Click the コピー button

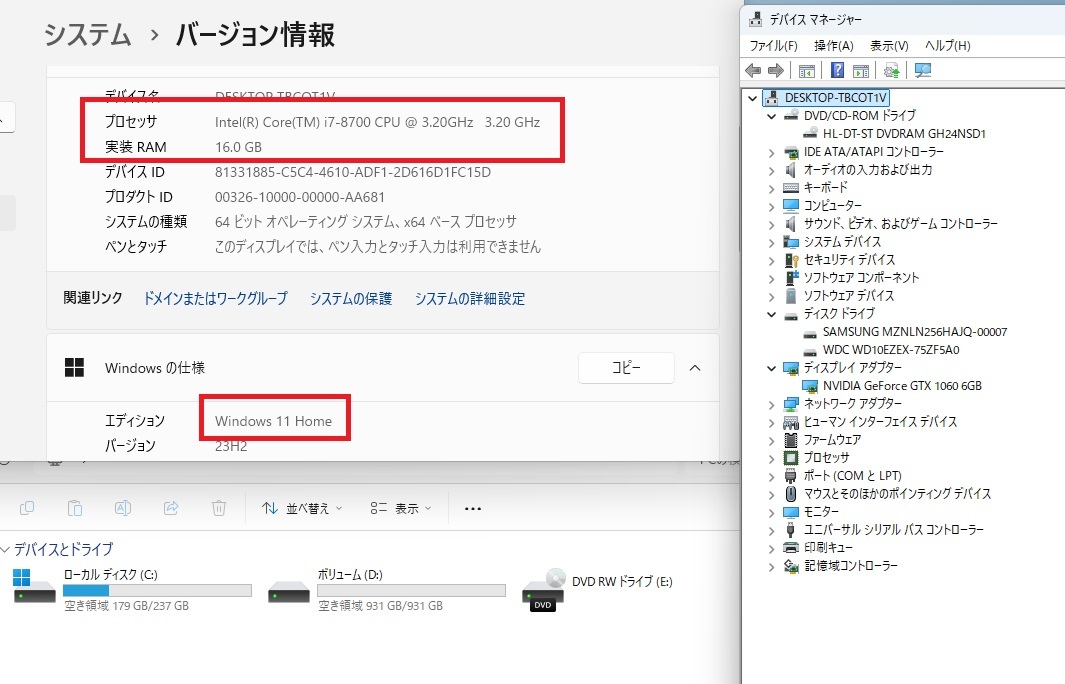pos(626,367)
